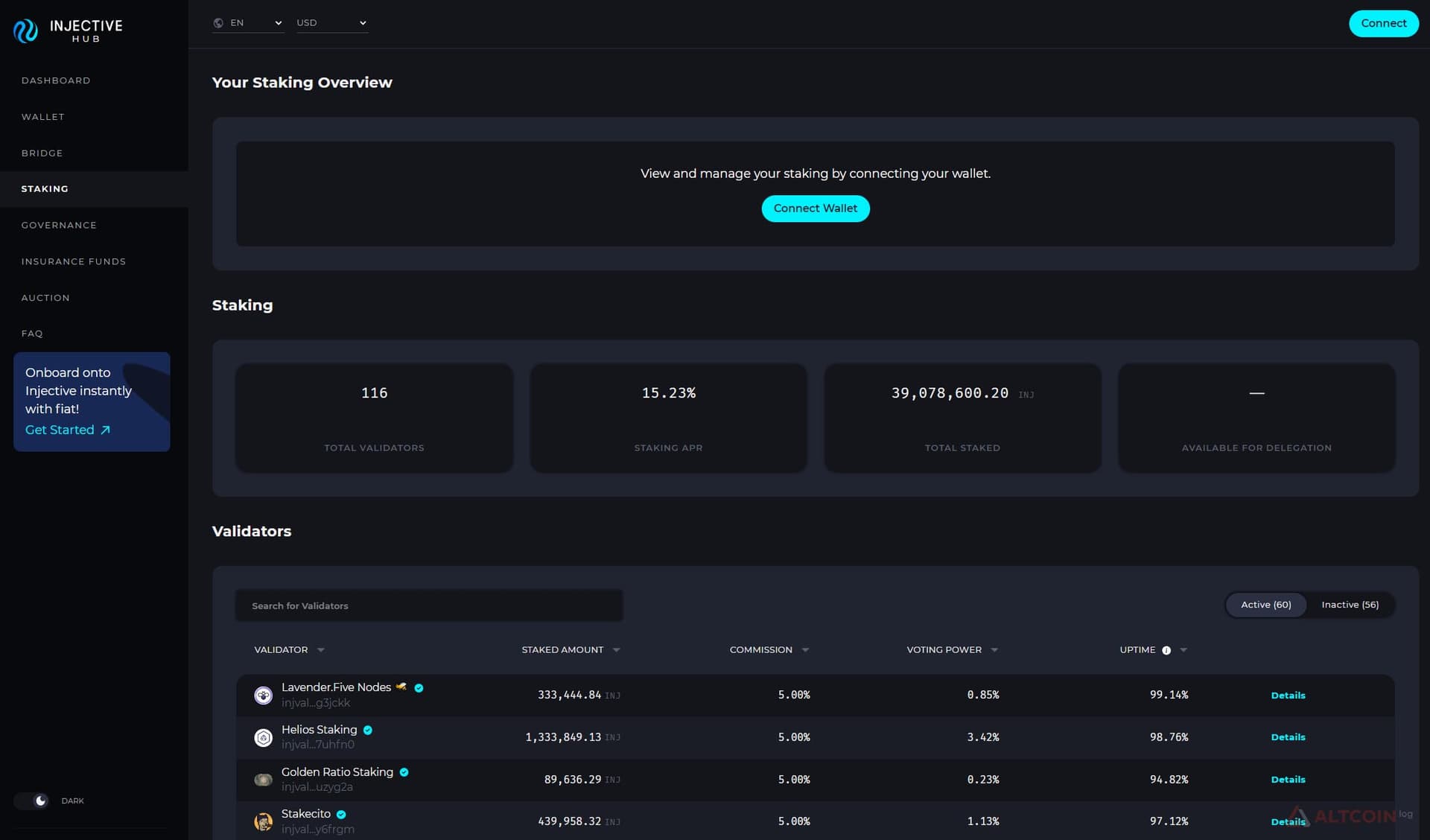1430x840 pixels.
Task: Click verified badge next to Helios Staking
Action: (367, 731)
